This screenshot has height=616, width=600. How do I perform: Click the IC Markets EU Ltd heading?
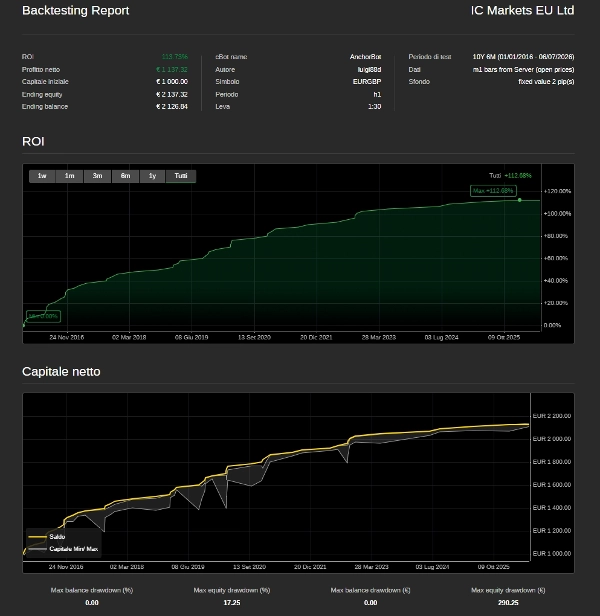pos(522,11)
